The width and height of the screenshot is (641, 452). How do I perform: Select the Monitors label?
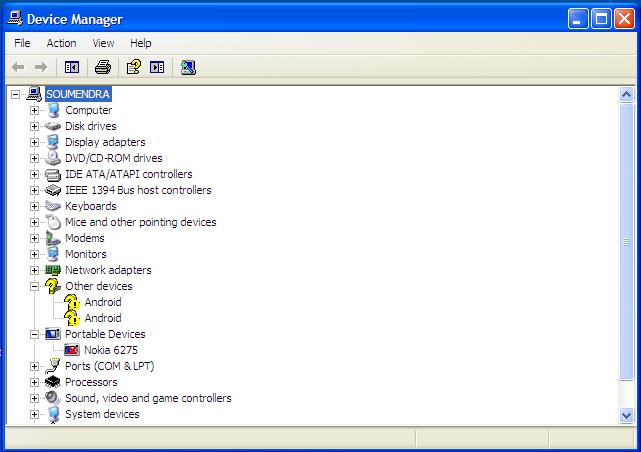coord(86,254)
